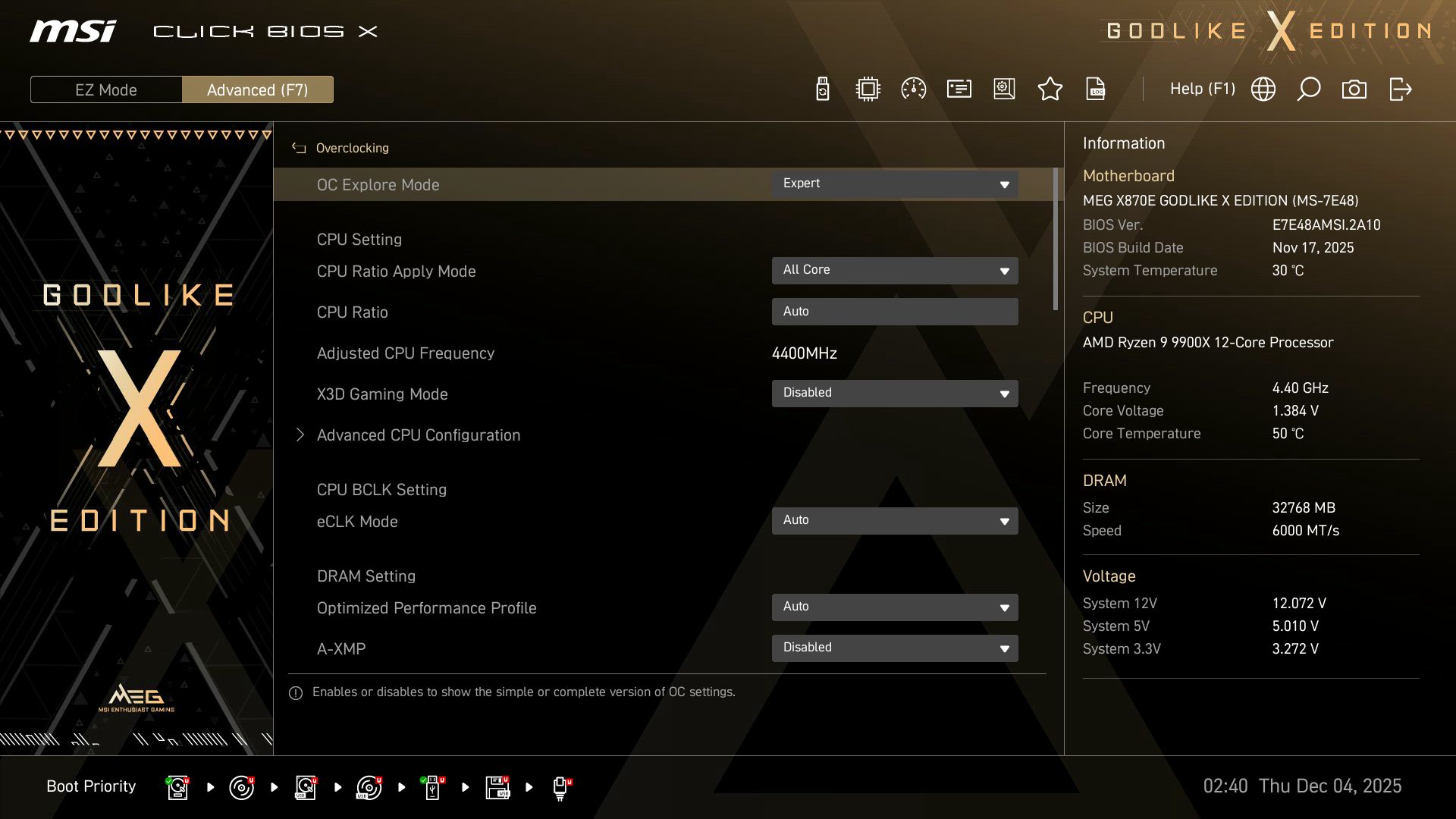Take a screenshot using the camera icon
This screenshot has height=819, width=1456.
click(x=1354, y=89)
